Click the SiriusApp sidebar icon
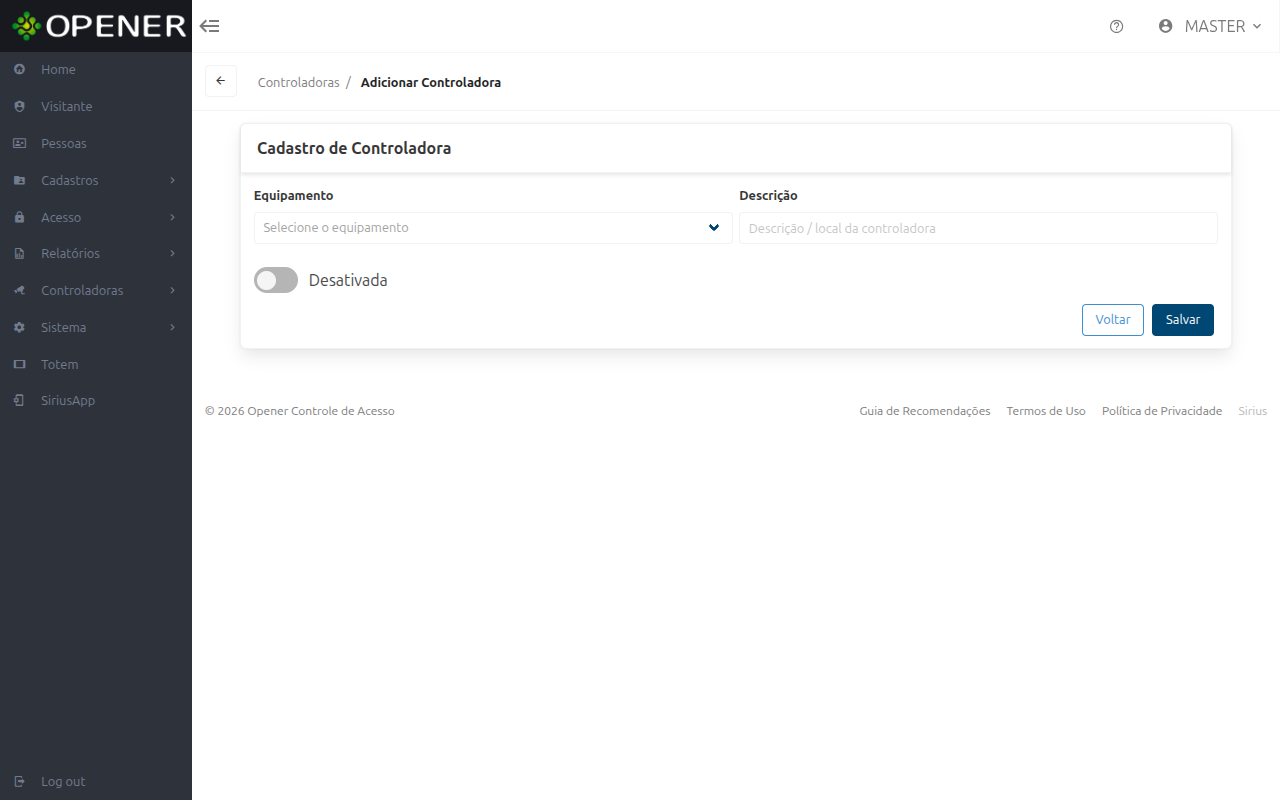 tap(19, 400)
